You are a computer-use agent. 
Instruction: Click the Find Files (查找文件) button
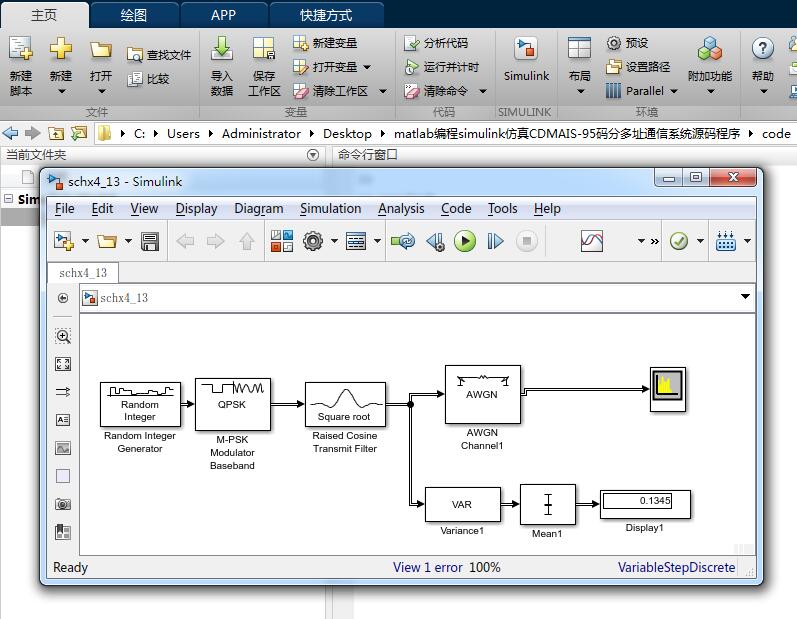click(159, 54)
